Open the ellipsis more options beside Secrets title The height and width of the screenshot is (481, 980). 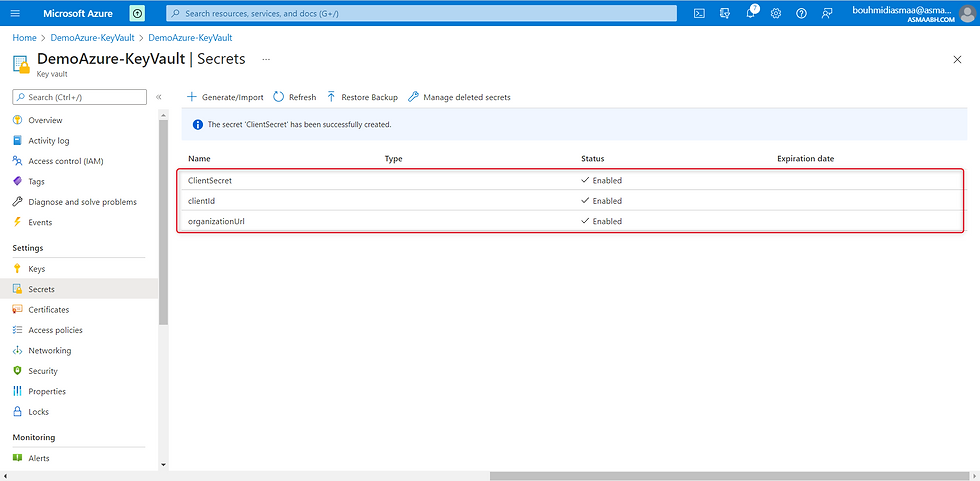[x=266, y=59]
